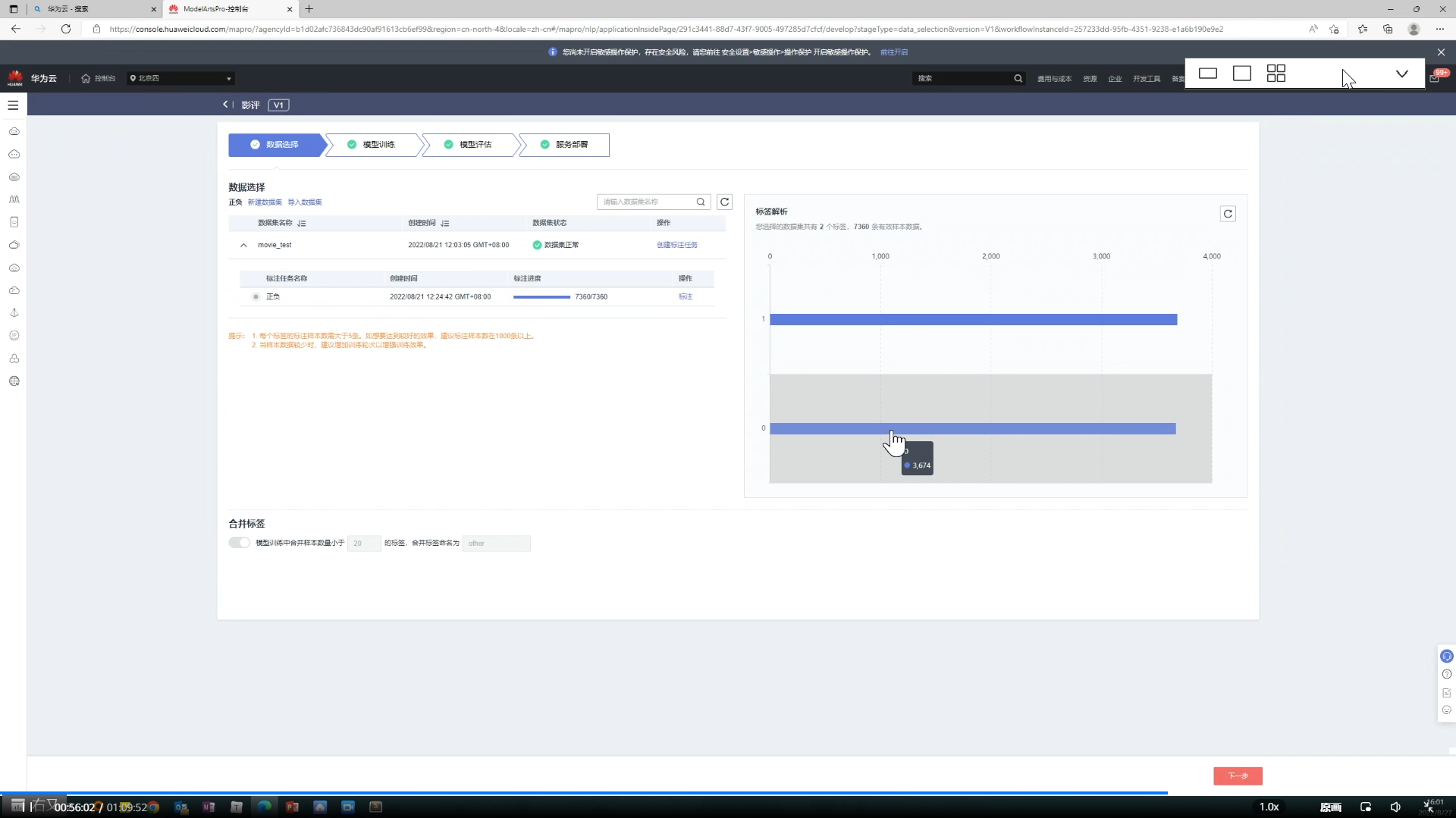1456x818 pixels.
Task: Select the 数据选择 step tab
Action: [x=276, y=145]
